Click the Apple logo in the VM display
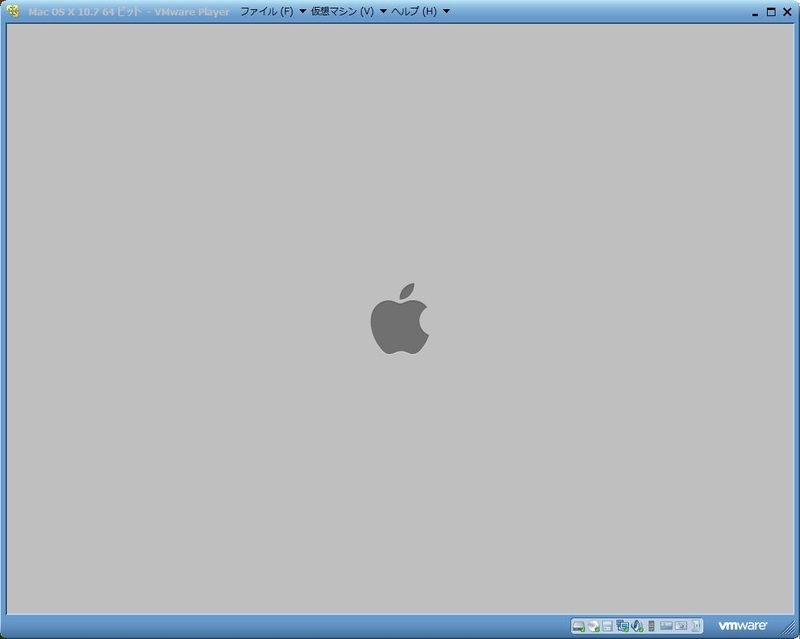Image resolution: width=800 pixels, height=639 pixels. tap(399, 318)
